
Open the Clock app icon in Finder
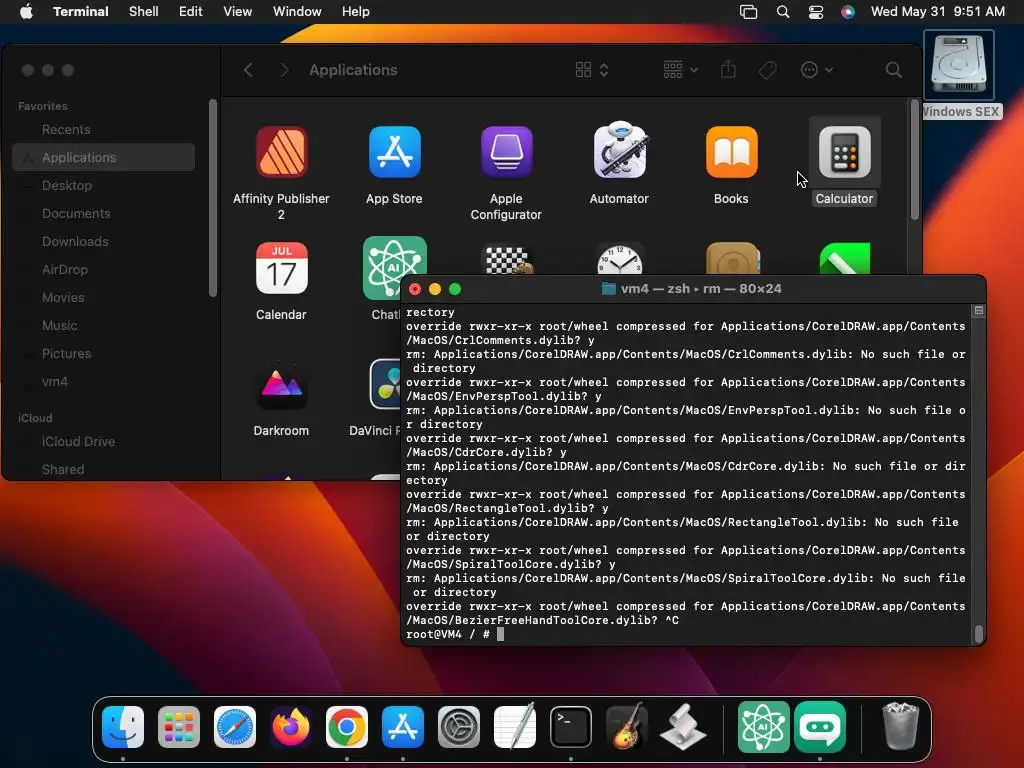(x=620, y=260)
